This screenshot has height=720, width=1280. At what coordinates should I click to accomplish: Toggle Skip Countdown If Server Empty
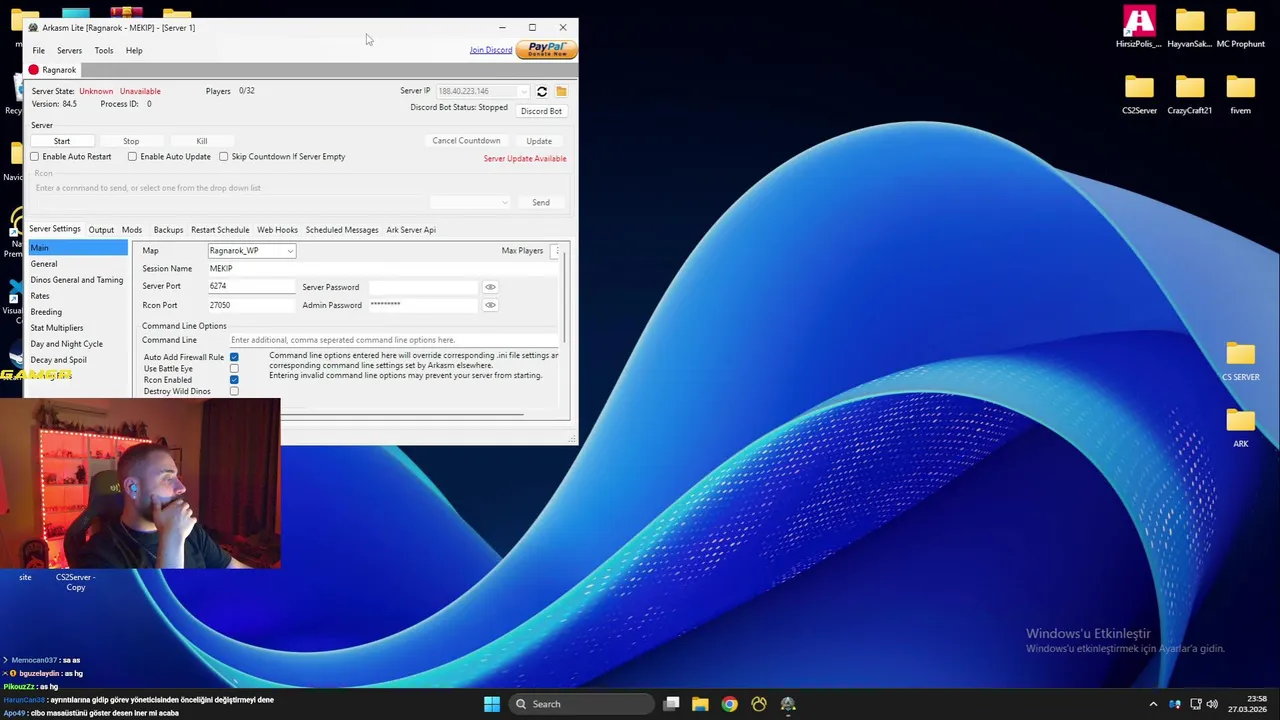click(x=224, y=157)
